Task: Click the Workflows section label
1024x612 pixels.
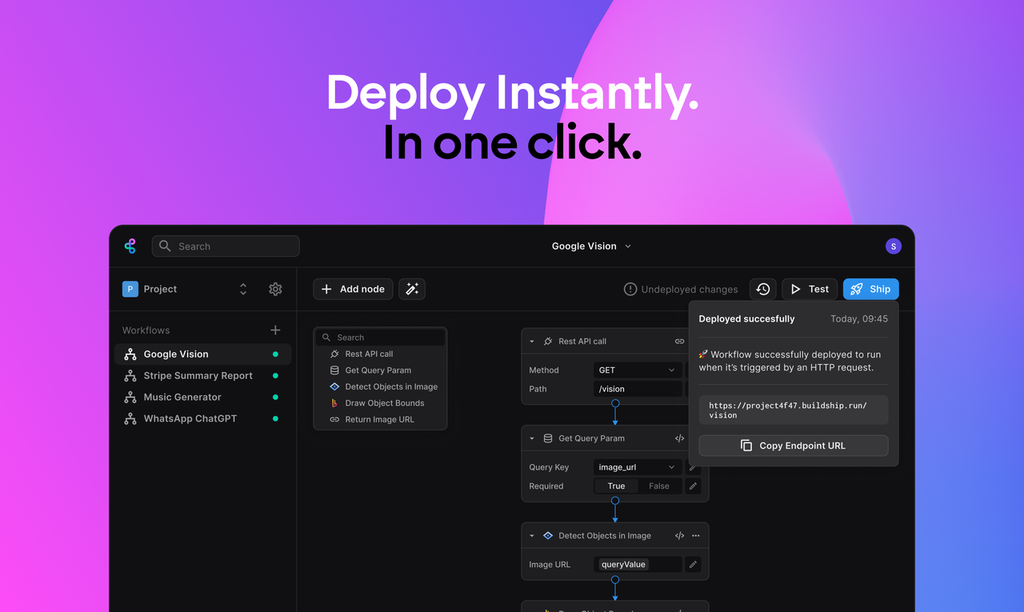Action: (x=146, y=330)
